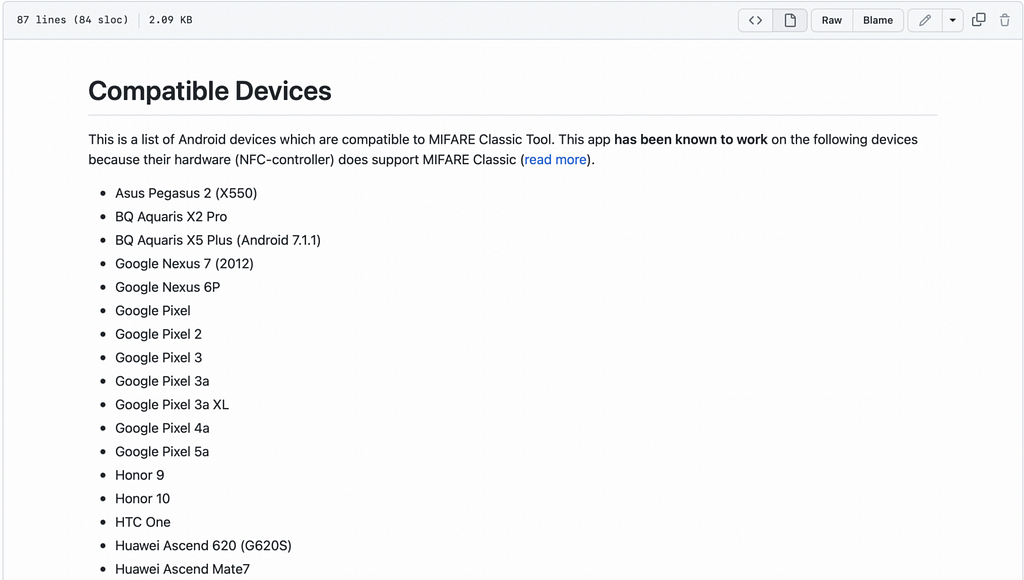Screen dimensions: 1024x580
Task: Show the source code view
Action: tap(756, 20)
